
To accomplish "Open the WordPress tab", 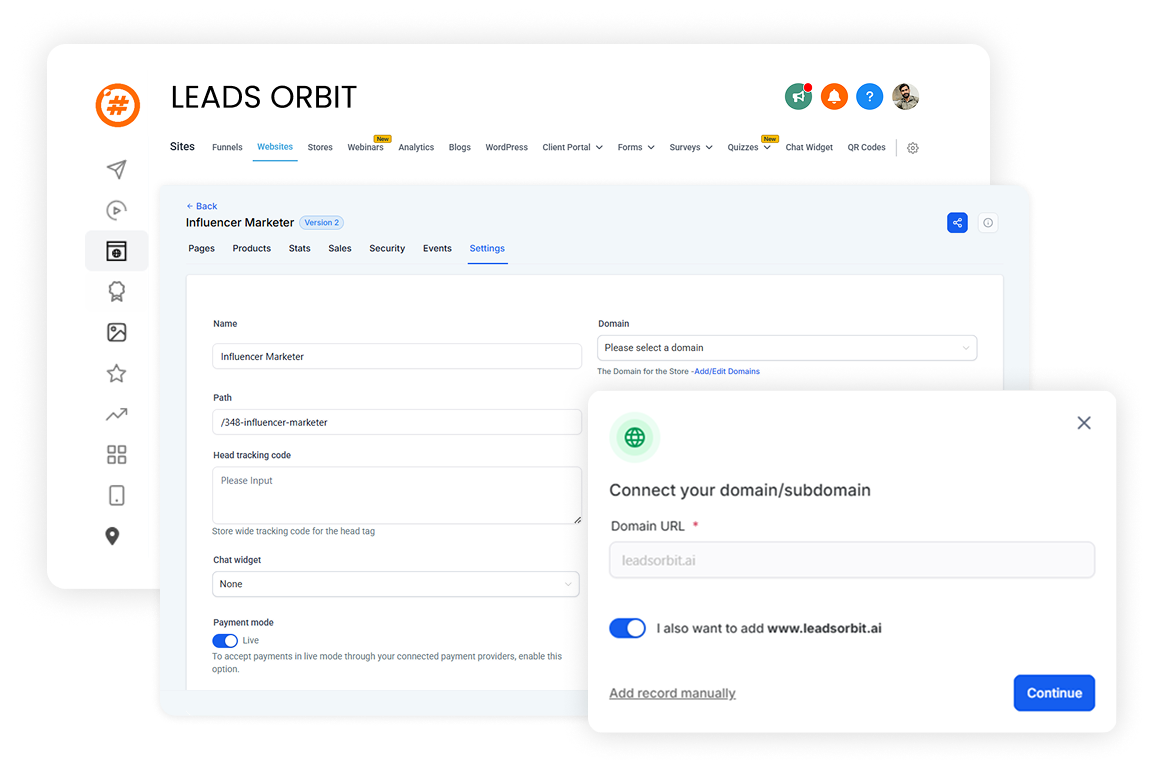I will [507, 147].
